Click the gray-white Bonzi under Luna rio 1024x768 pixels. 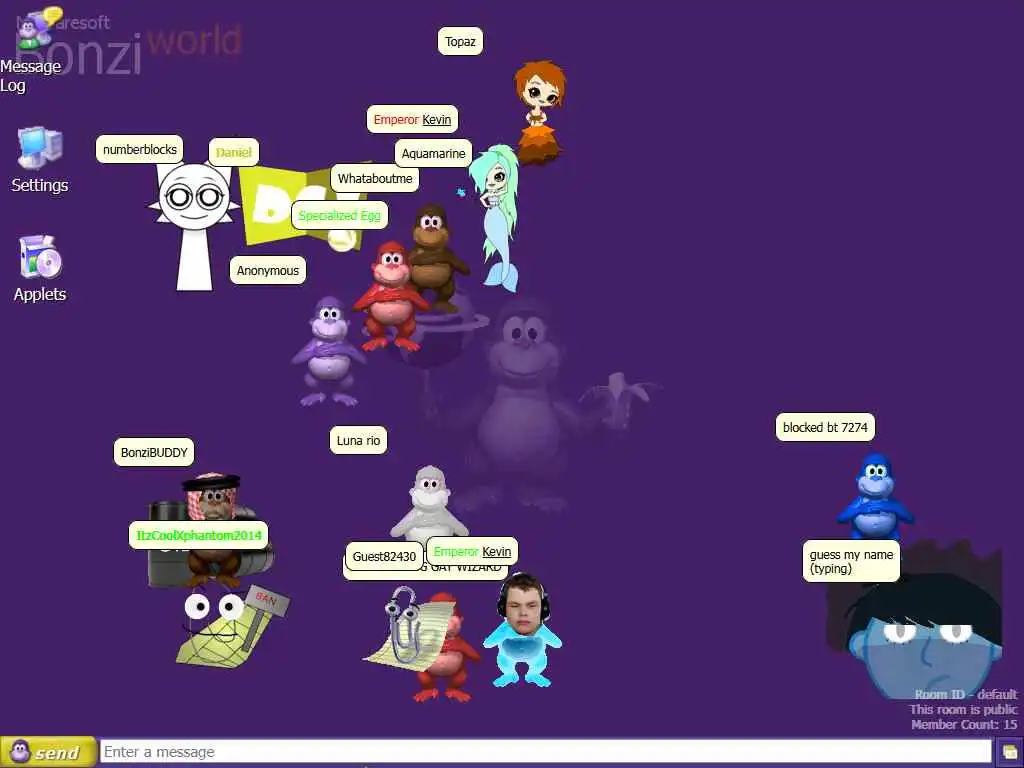429,503
